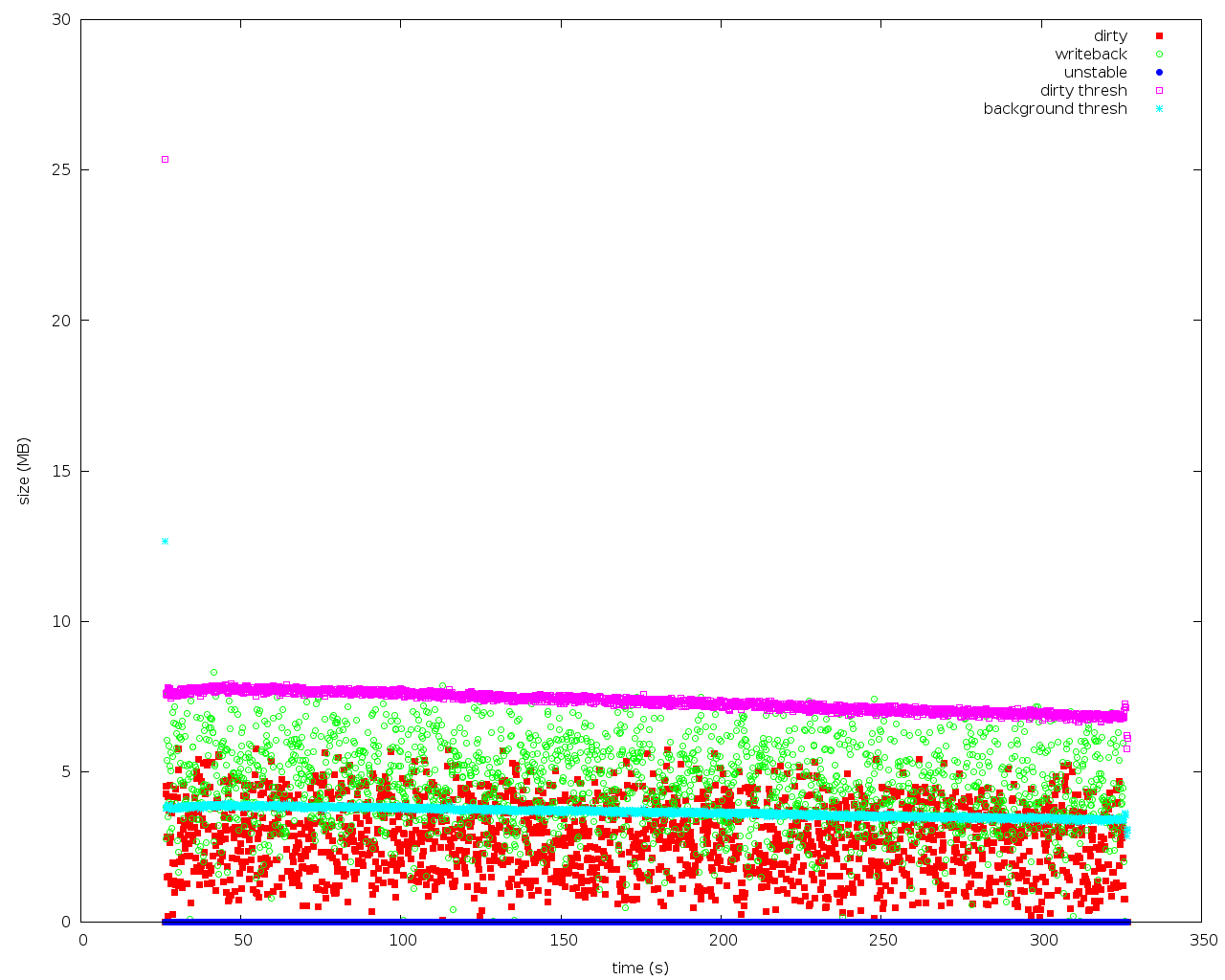The height and width of the screenshot is (980, 1225).
Task: Click the 'writeback' legend label
Action: coord(1091,55)
